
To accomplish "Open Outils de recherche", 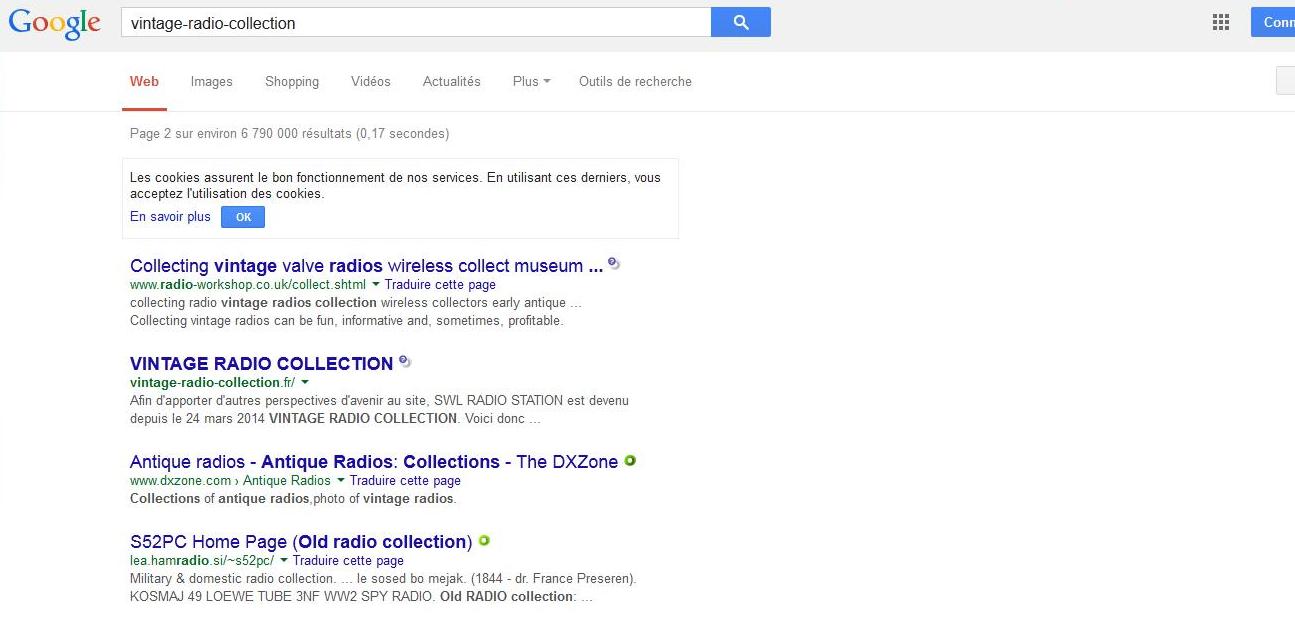I will pyautogui.click(x=635, y=82).
